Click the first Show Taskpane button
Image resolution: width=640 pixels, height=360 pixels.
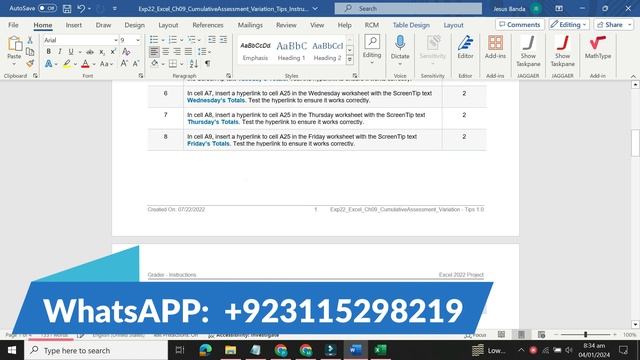pos(528,51)
